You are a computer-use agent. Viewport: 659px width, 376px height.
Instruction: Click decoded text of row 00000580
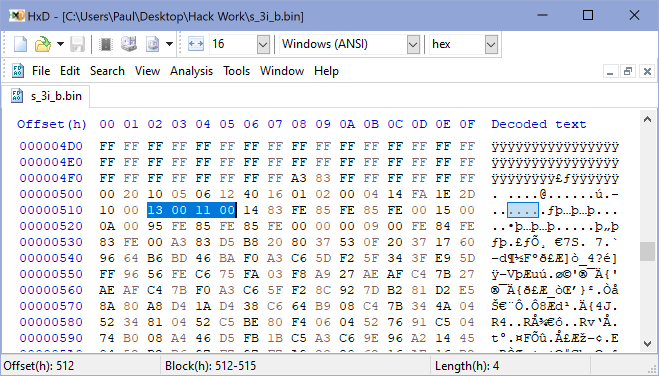(555, 322)
